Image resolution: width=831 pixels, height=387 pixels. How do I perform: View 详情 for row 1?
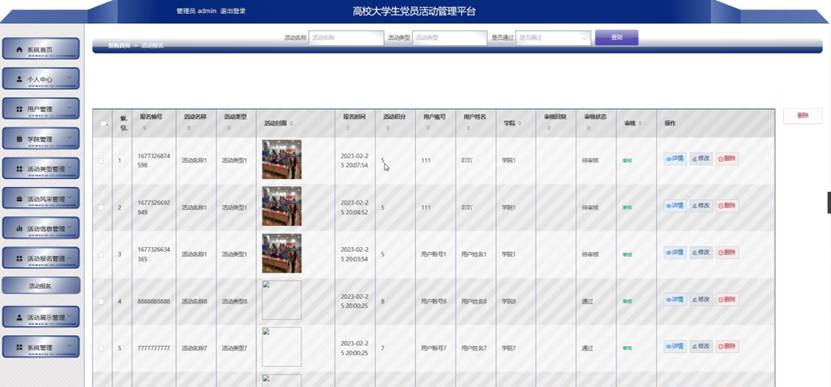(x=675, y=159)
